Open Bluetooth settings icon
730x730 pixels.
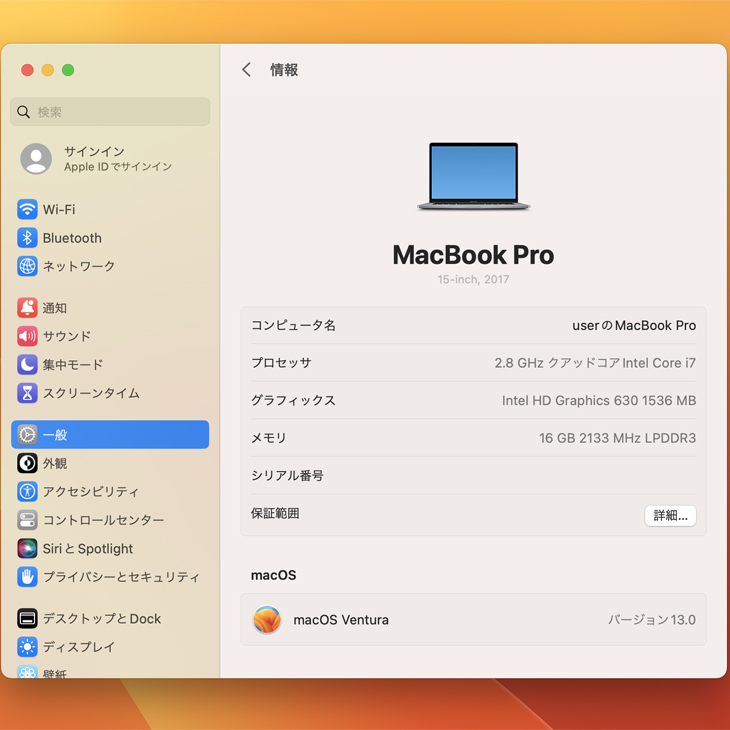click(x=27, y=237)
